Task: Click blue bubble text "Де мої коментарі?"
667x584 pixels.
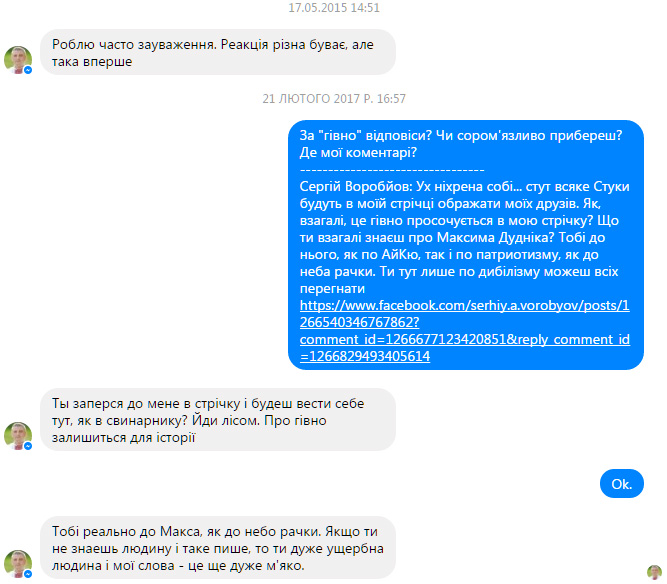Action: click(x=358, y=152)
